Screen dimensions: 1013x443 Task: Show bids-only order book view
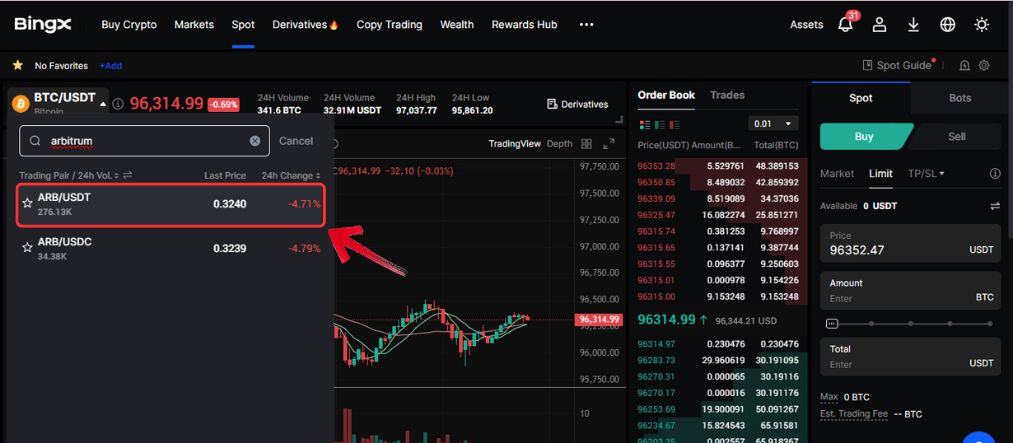tap(660, 124)
